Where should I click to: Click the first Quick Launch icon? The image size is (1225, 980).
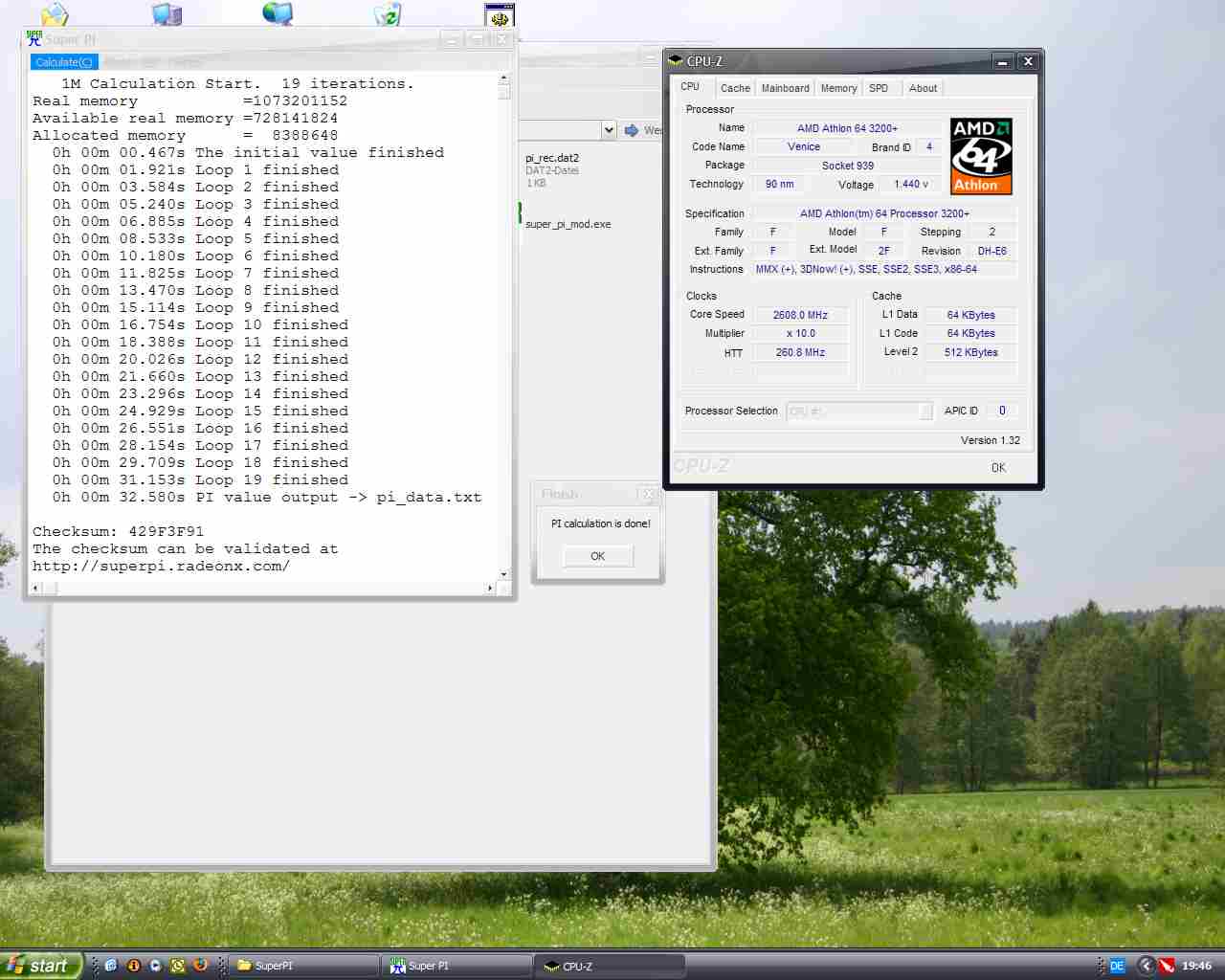pyautogui.click(x=111, y=966)
